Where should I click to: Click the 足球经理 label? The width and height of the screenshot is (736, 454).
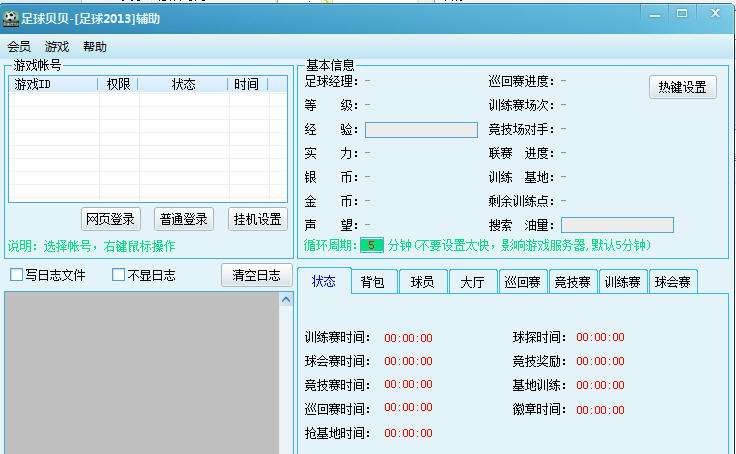click(331, 81)
